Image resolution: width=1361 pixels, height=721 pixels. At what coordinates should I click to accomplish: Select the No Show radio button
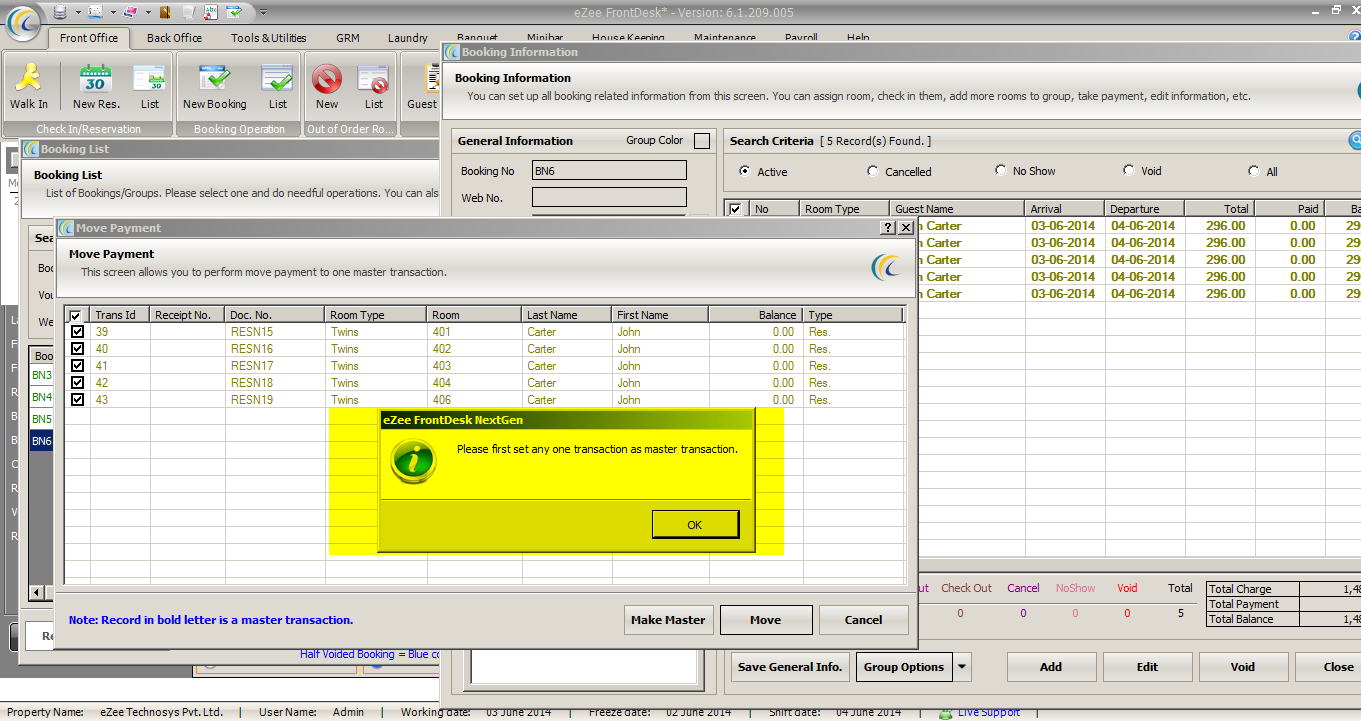1001,171
